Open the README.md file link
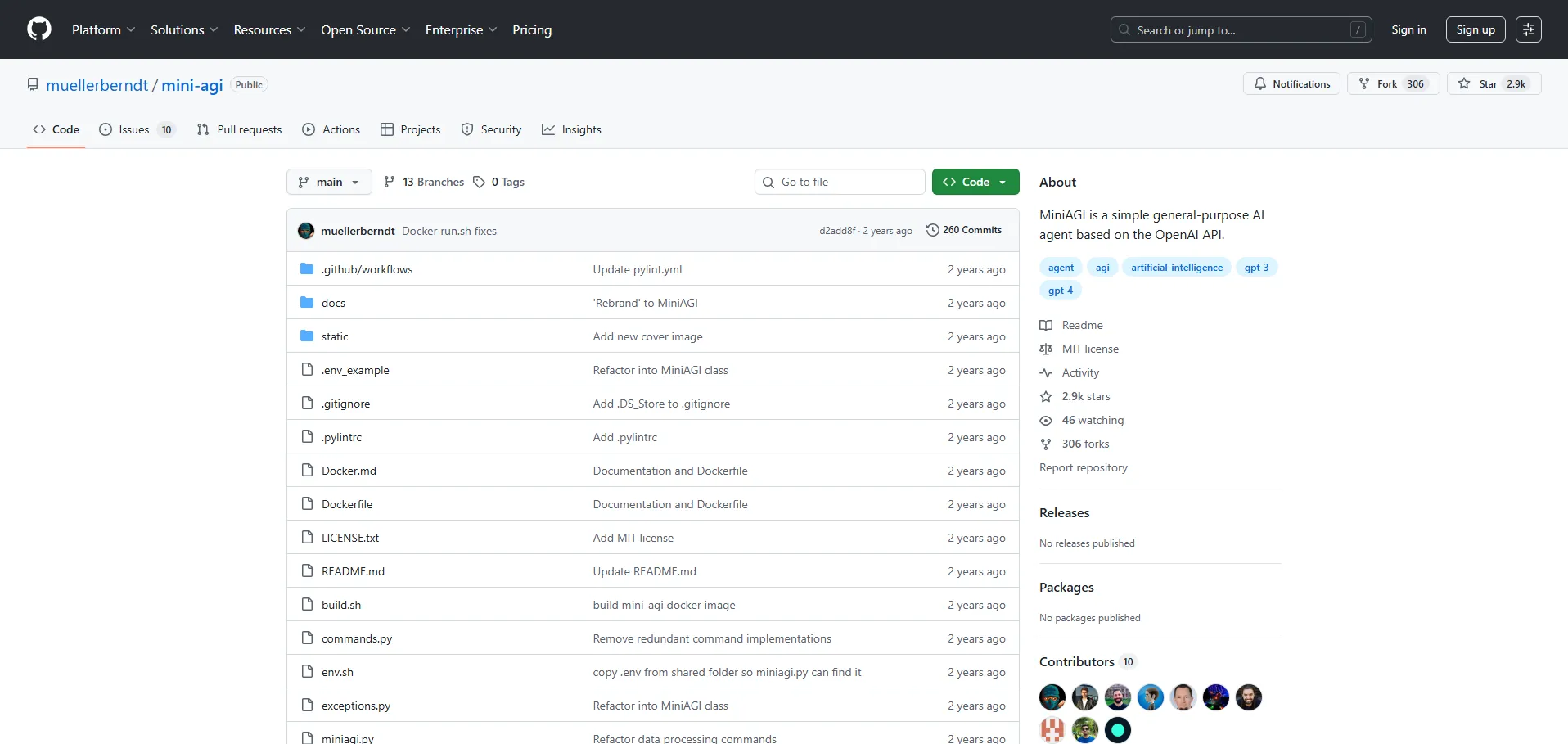Image resolution: width=1568 pixels, height=744 pixels. pyautogui.click(x=353, y=571)
